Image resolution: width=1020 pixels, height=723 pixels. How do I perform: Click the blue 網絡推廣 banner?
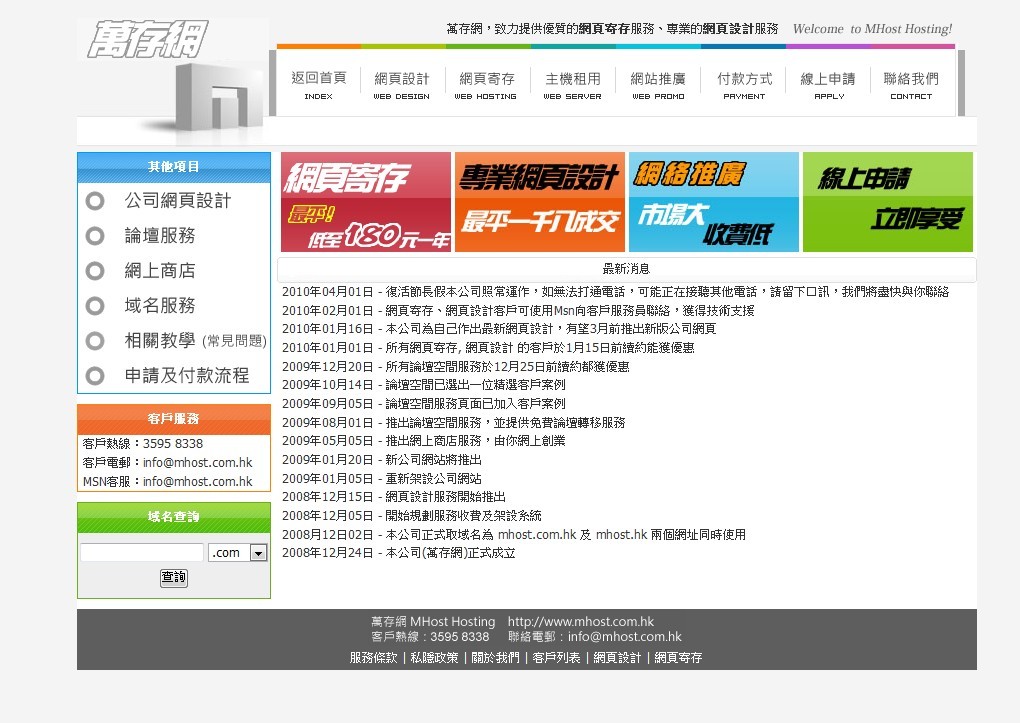[714, 202]
